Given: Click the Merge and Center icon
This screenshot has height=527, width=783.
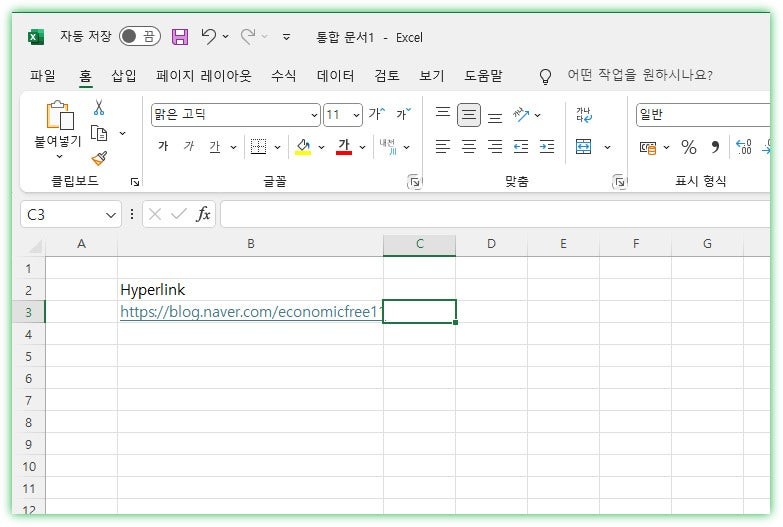Looking at the screenshot, I should [x=584, y=147].
